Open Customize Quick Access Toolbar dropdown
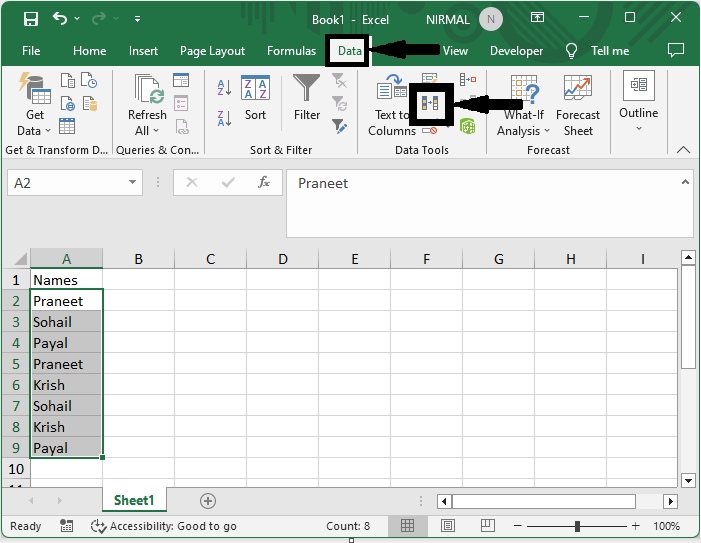This screenshot has width=701, height=543. coord(137,19)
